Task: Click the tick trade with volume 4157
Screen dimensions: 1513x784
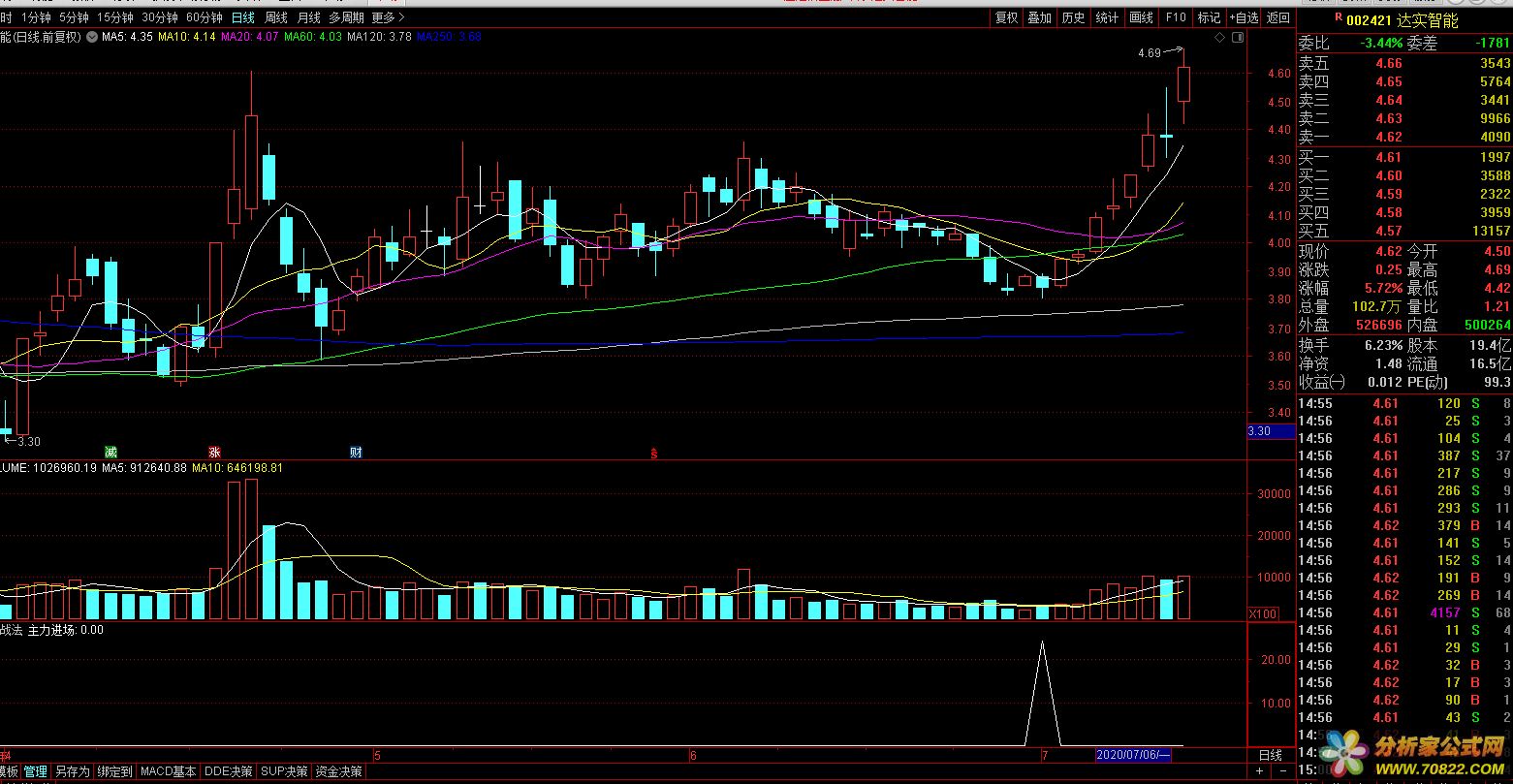Action: click(x=1404, y=612)
